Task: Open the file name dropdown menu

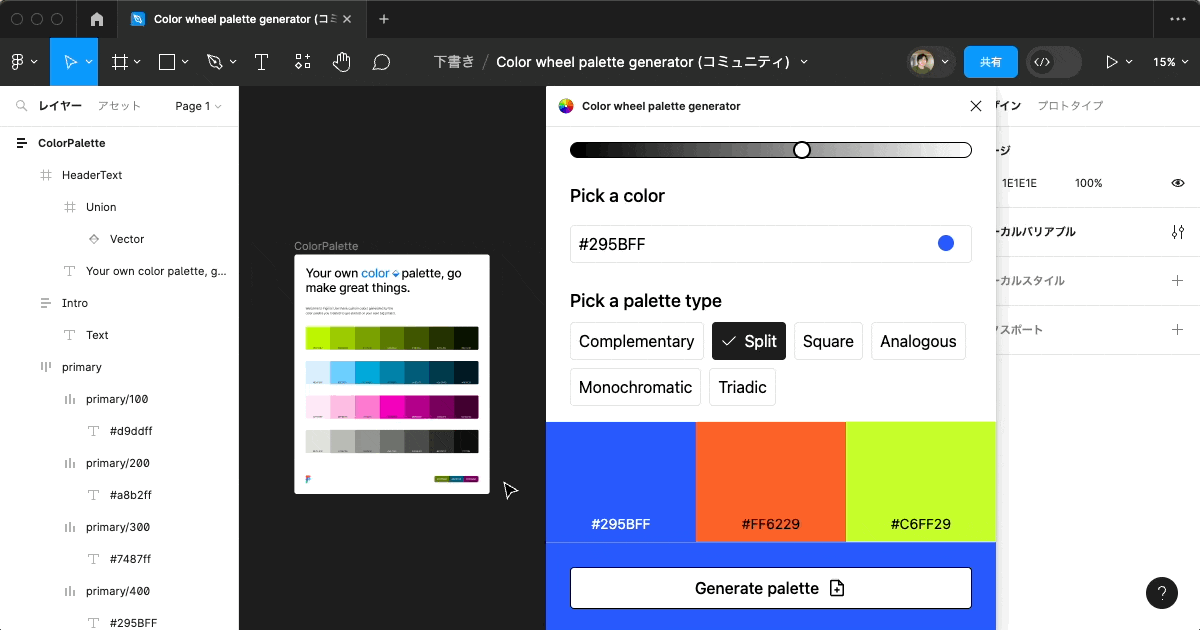Action: [x=804, y=61]
